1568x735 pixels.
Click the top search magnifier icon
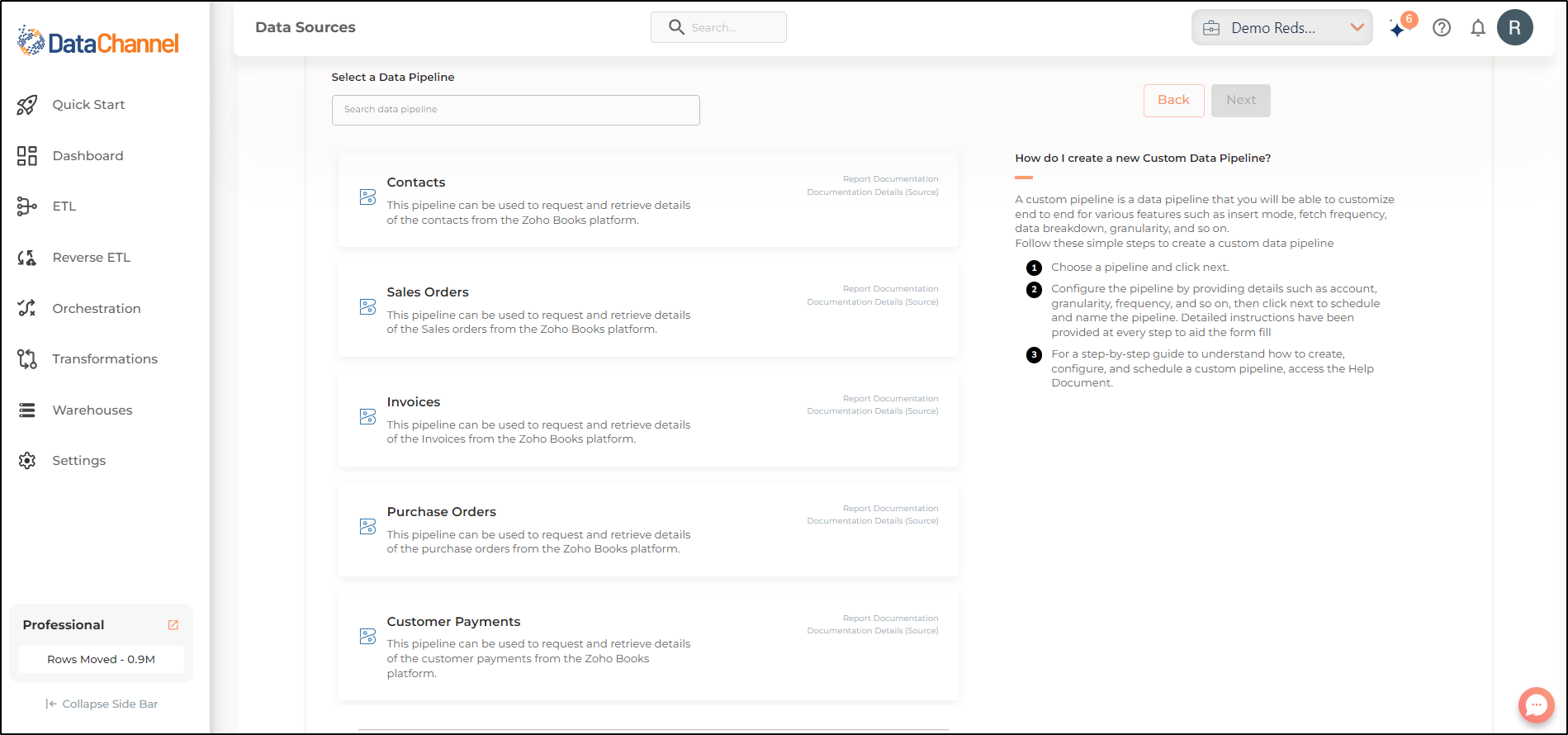[676, 27]
